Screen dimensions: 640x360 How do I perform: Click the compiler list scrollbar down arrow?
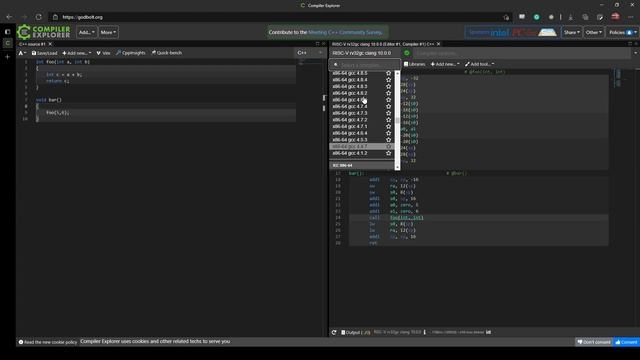[397, 167]
